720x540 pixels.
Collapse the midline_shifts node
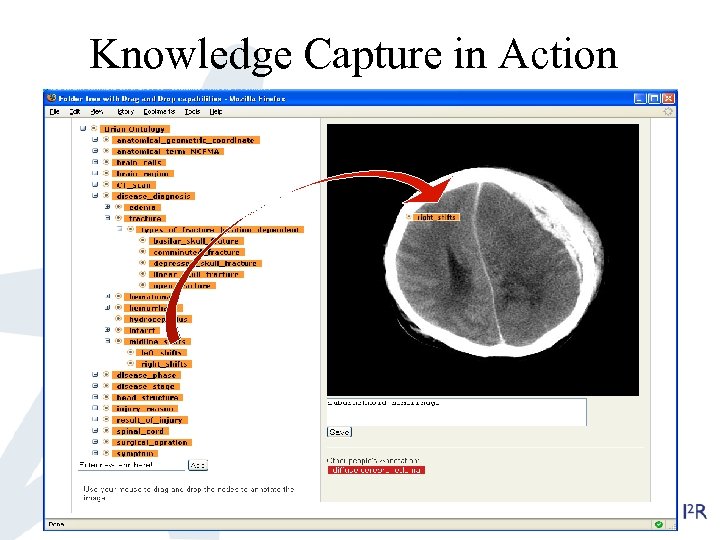[x=107, y=341]
